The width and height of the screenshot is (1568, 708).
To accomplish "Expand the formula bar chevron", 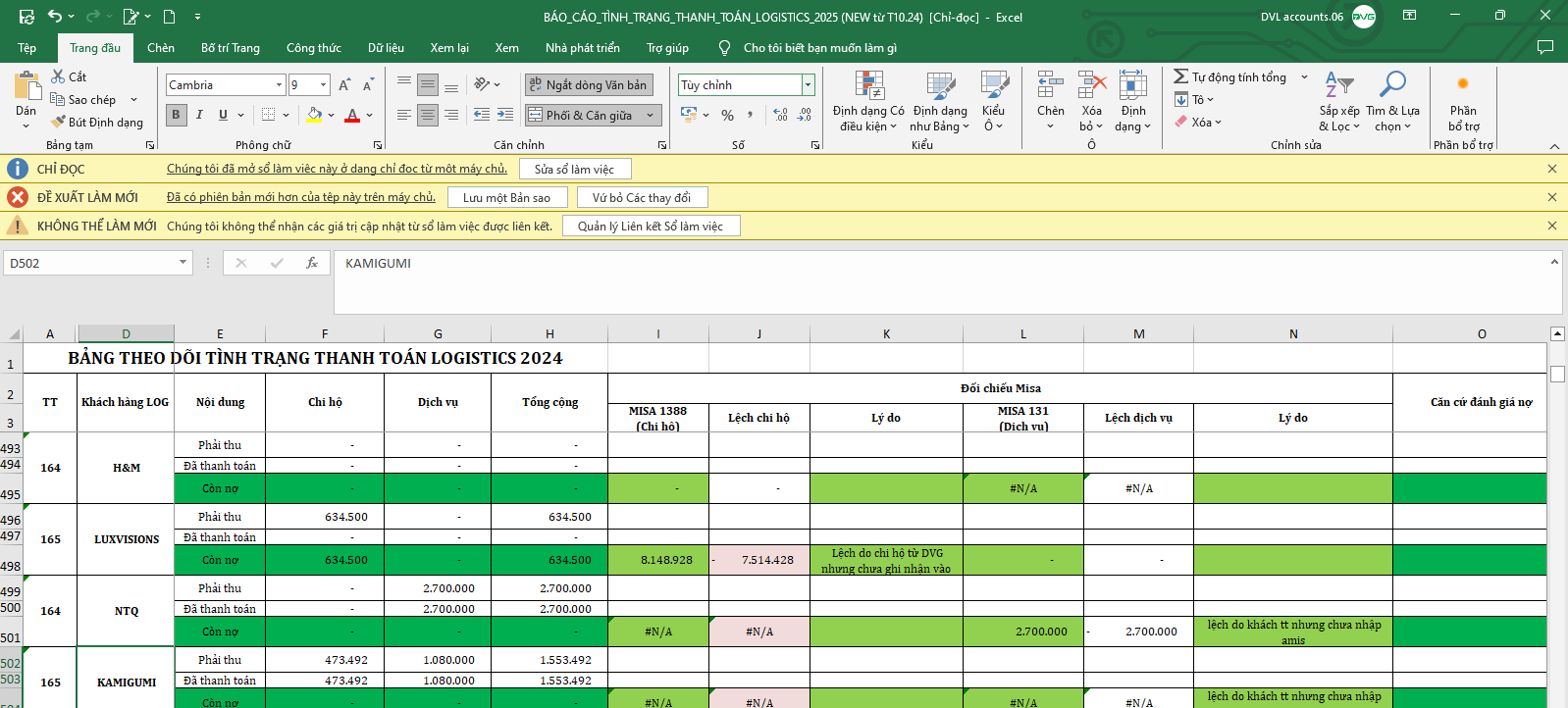I will 1554,261.
